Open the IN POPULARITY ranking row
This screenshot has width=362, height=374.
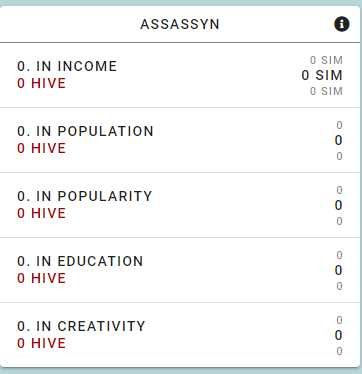pos(180,205)
